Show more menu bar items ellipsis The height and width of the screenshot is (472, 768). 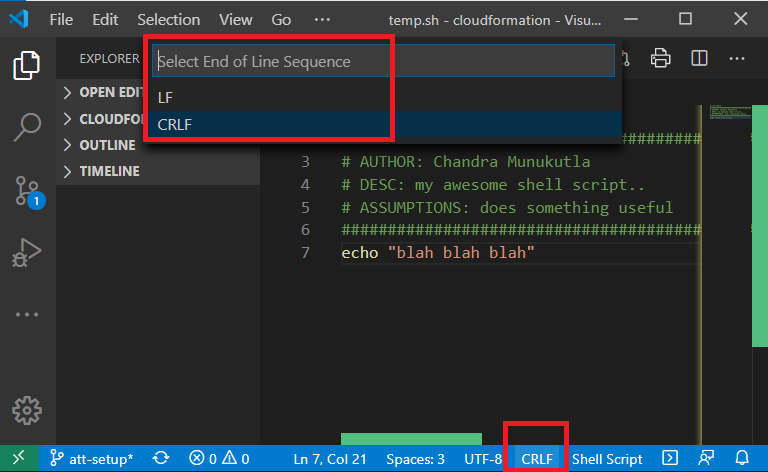pos(322,20)
